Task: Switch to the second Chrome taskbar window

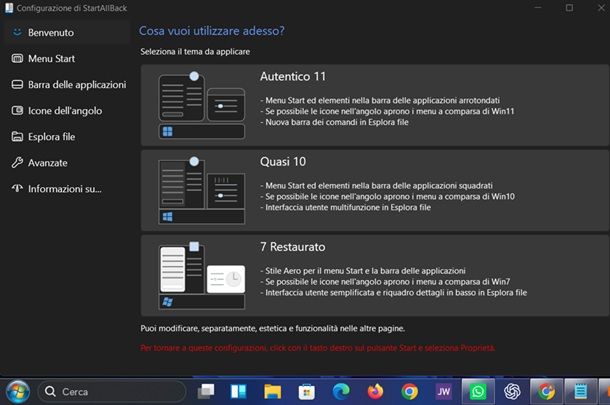Action: [547, 391]
